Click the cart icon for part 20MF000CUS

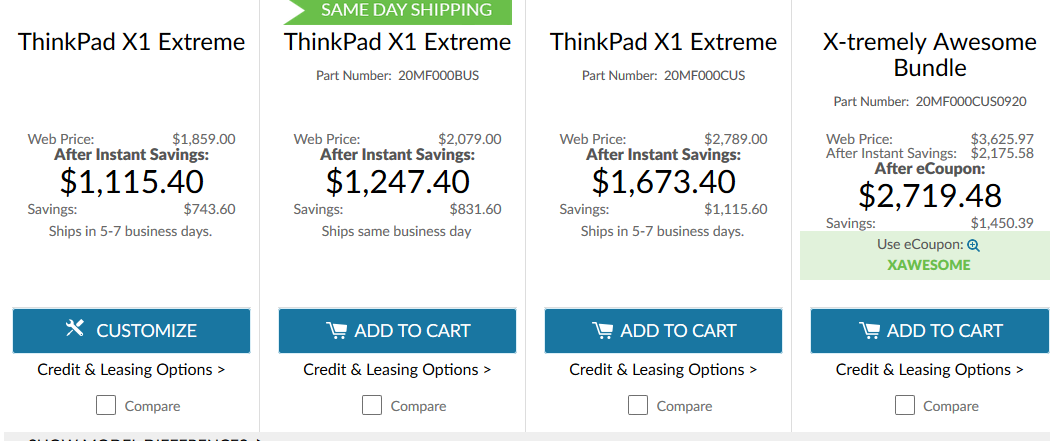click(603, 331)
